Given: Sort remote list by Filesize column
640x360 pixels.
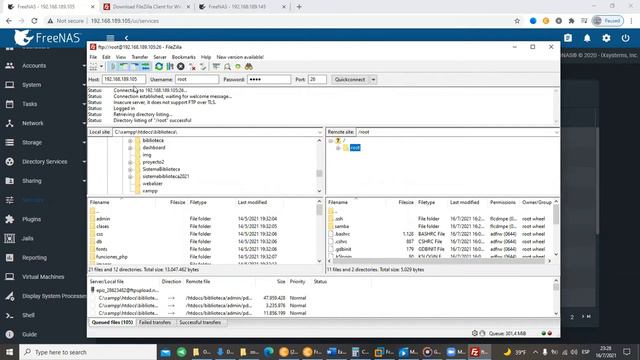Looking at the screenshot, I should (406, 202).
